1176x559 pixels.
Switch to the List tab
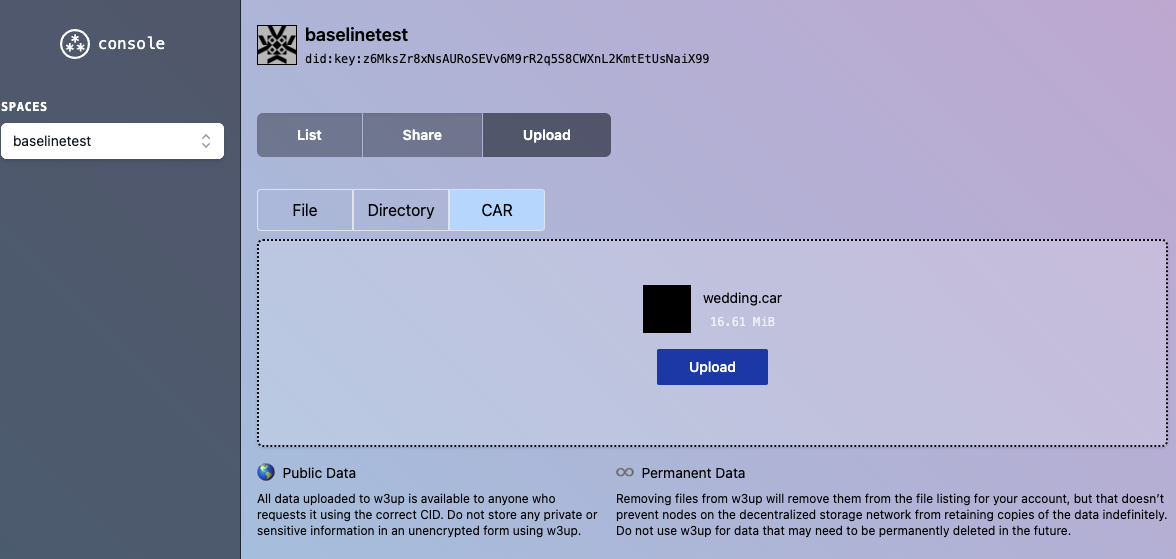(x=309, y=135)
